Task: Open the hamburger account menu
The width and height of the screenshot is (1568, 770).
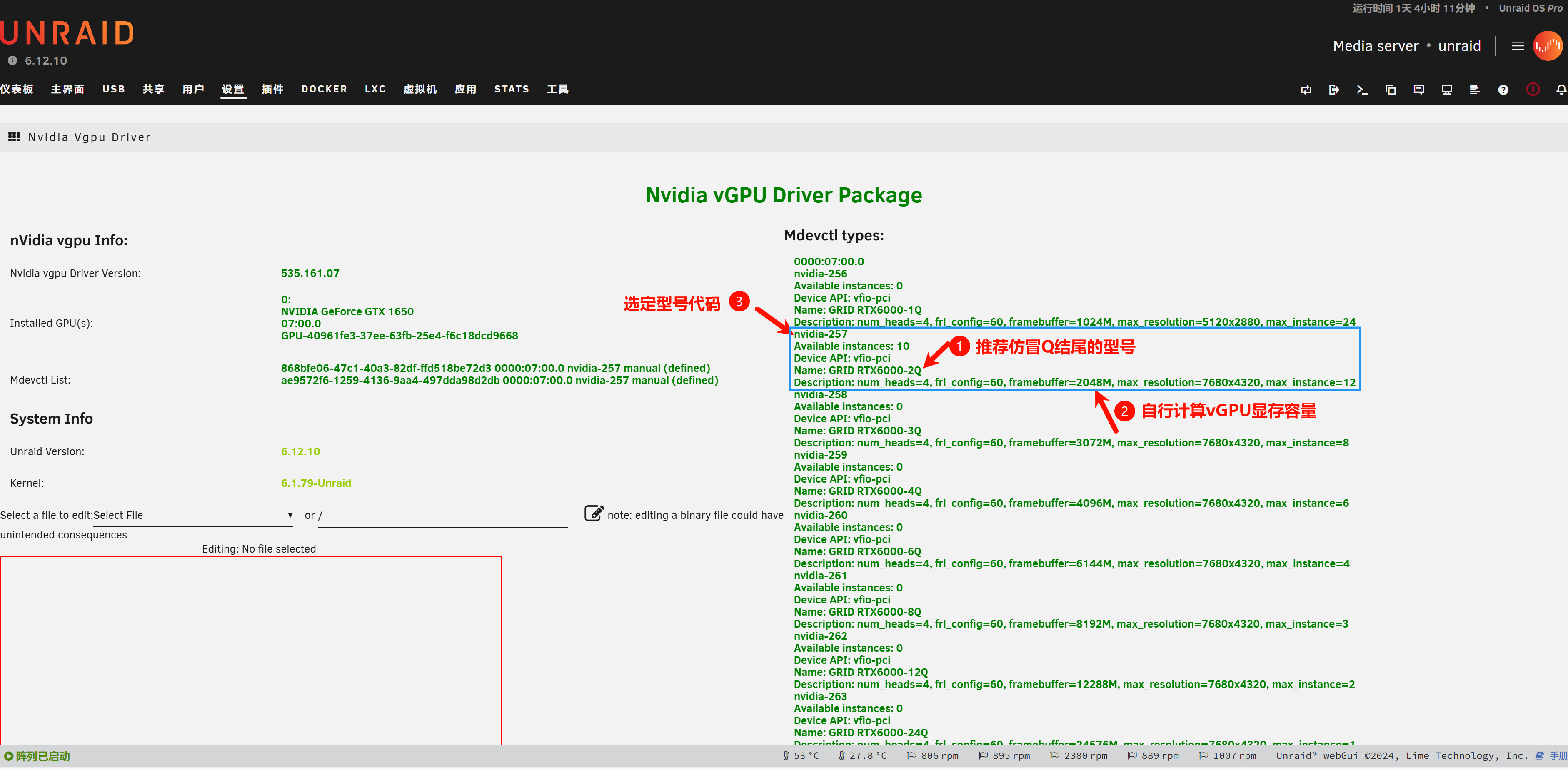Action: (x=1518, y=46)
